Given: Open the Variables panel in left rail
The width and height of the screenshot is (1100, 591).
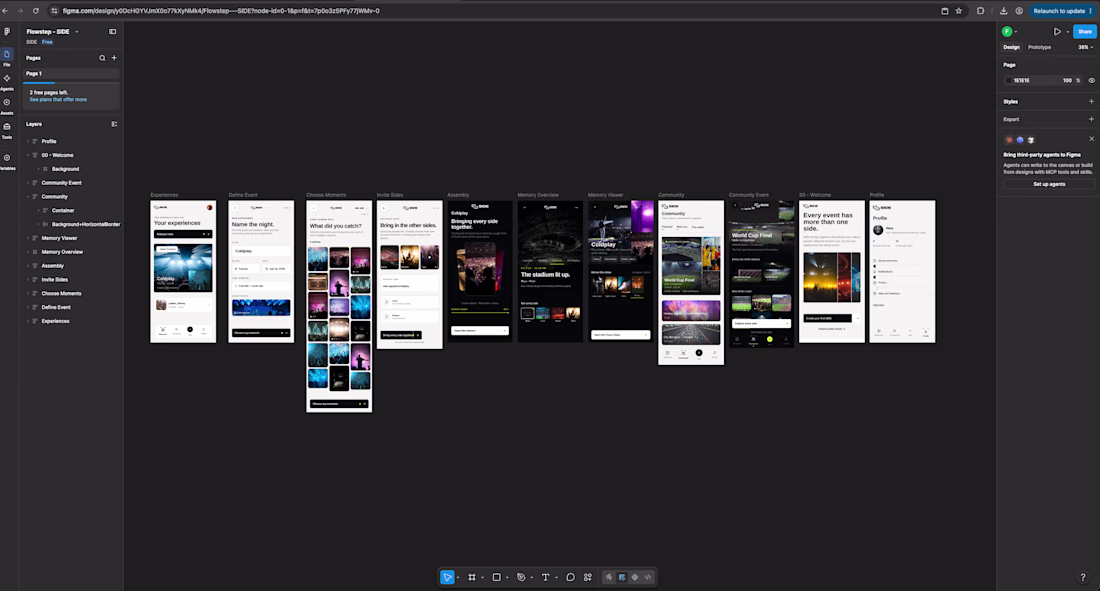Looking at the screenshot, I should coord(7,161).
